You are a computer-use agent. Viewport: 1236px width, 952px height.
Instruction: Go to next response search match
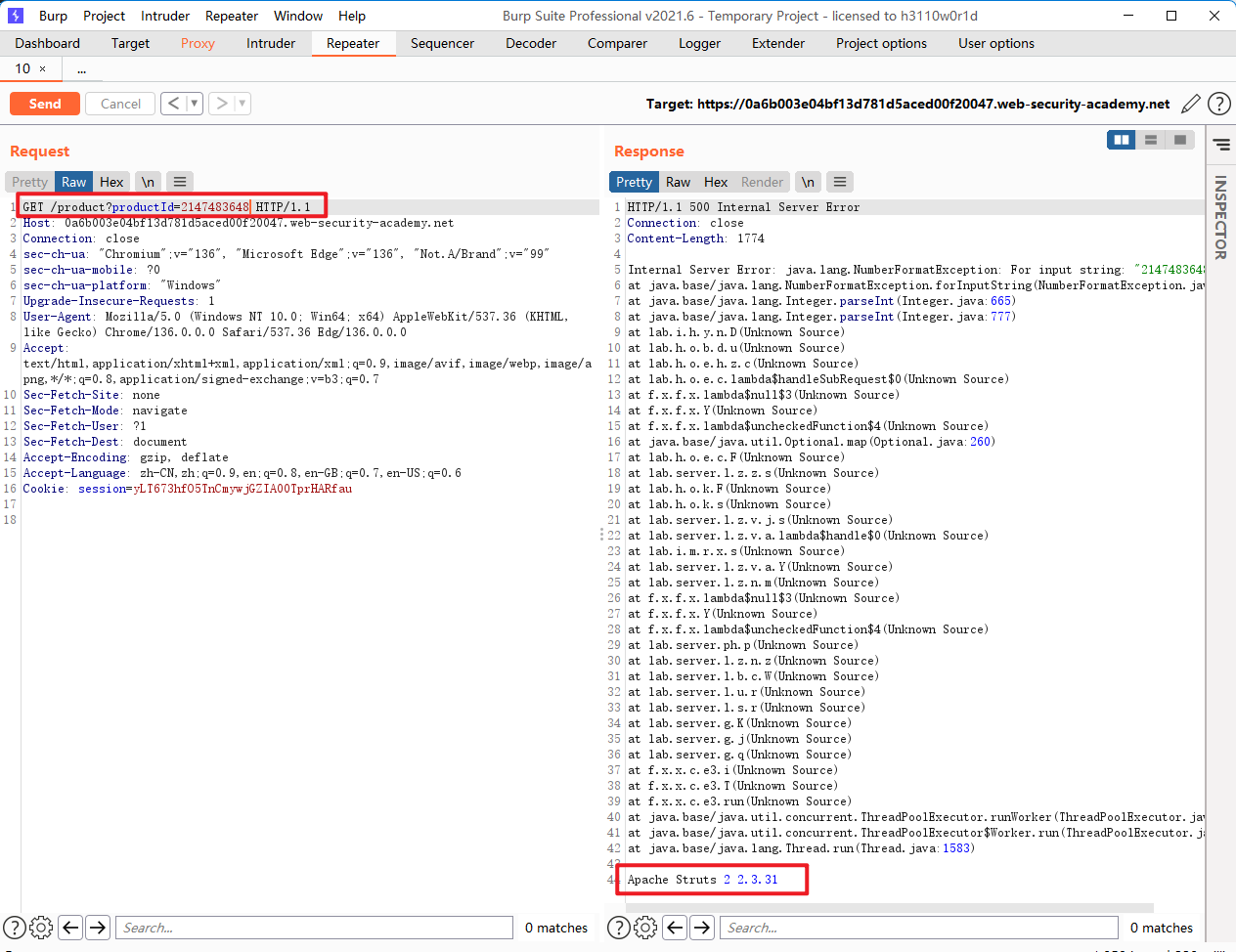(x=702, y=928)
